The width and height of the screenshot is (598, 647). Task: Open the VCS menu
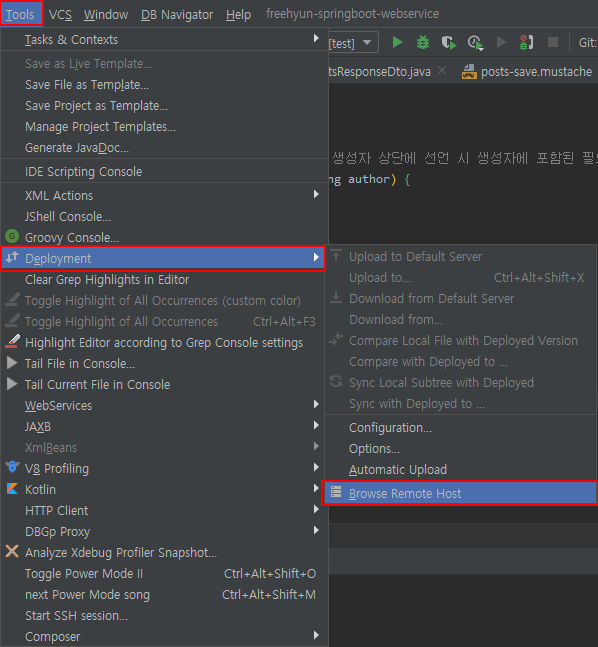pyautogui.click(x=60, y=14)
